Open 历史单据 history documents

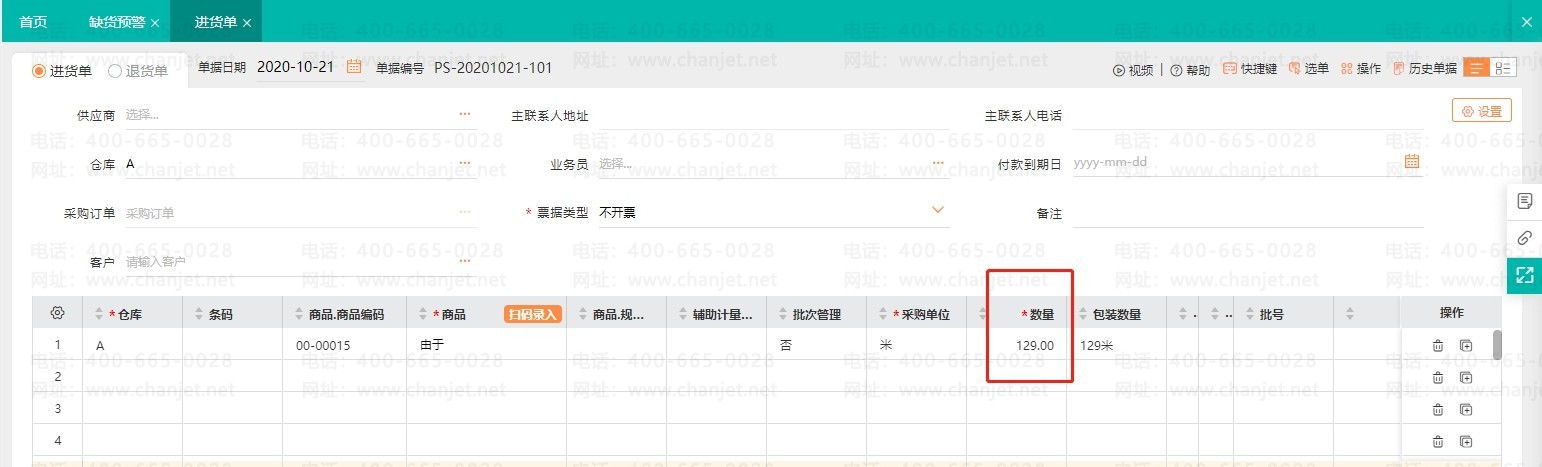point(1424,69)
